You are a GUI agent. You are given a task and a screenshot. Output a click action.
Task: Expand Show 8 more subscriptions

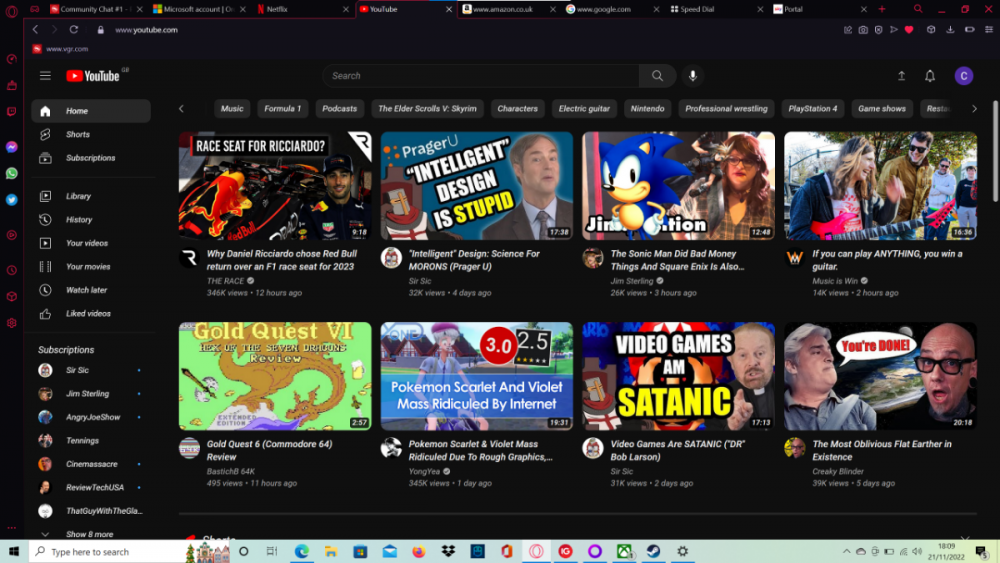click(91, 534)
